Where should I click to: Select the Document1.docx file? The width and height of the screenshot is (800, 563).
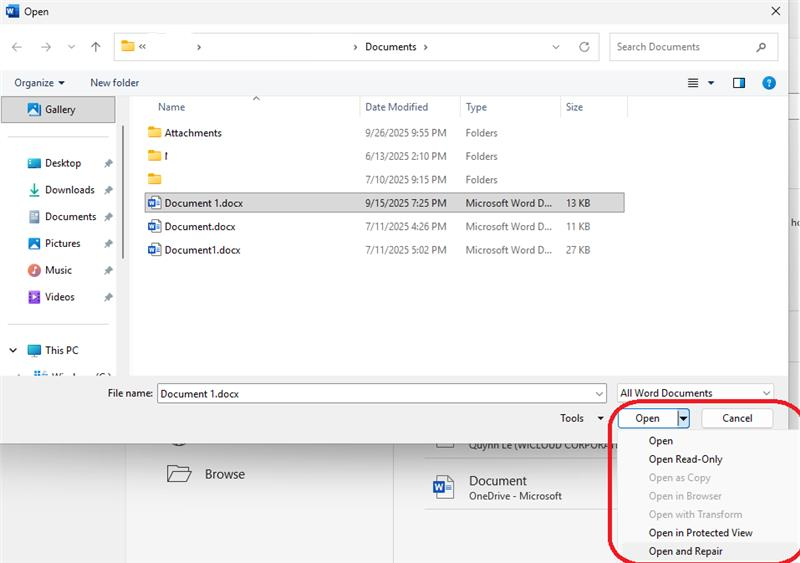pyautogui.click(x=384, y=250)
